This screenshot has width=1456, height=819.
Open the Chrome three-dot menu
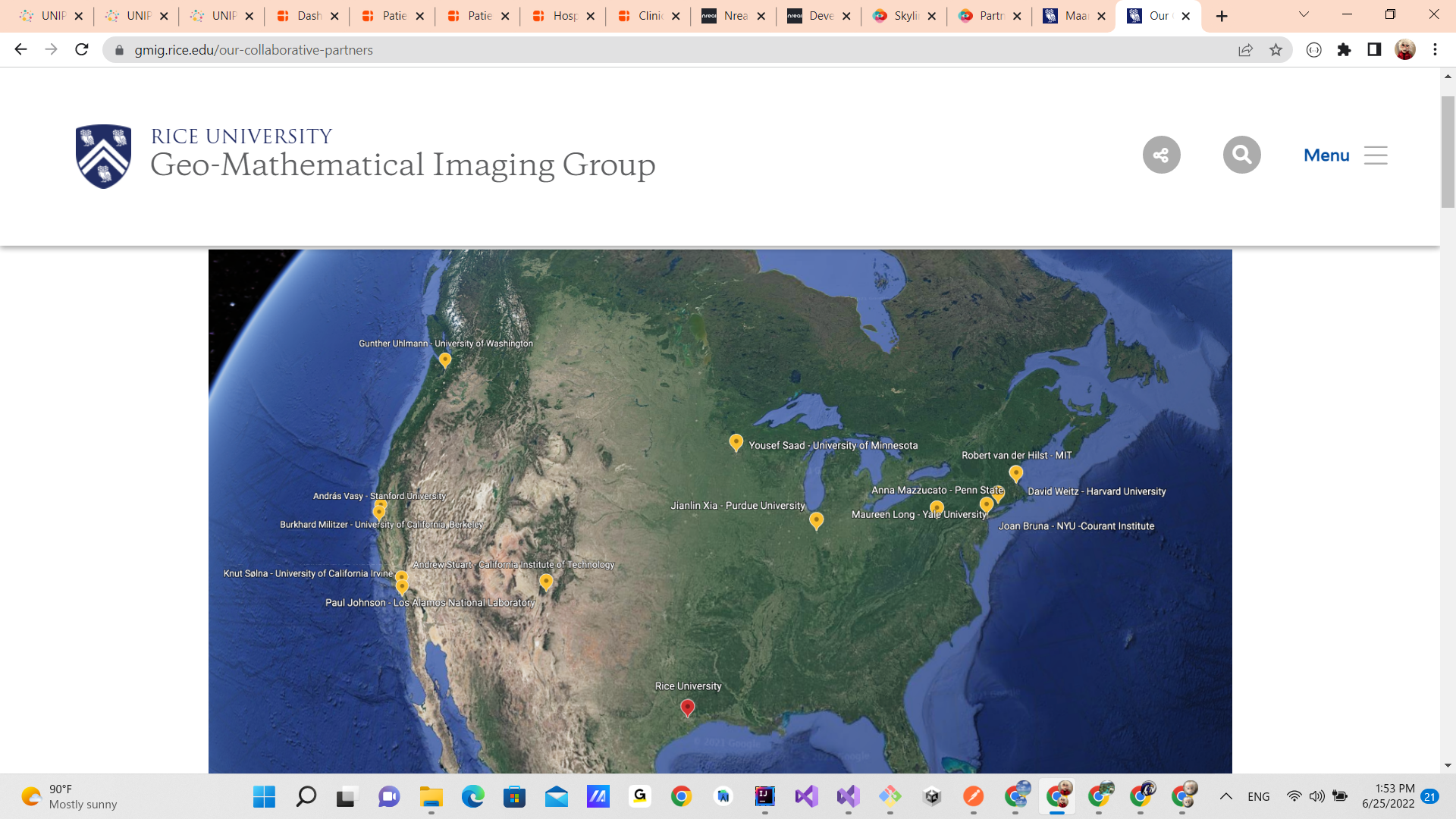coord(1435,50)
